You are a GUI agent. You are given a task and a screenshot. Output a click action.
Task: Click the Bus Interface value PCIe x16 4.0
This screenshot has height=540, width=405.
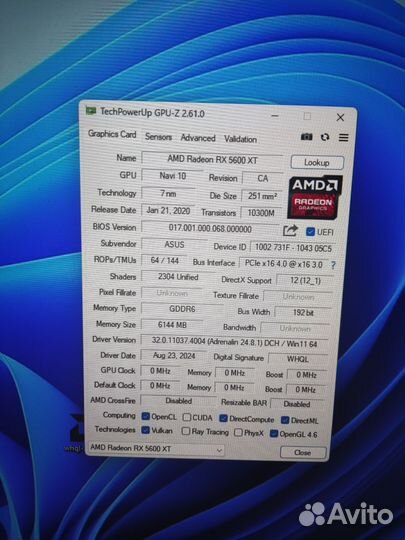click(283, 264)
